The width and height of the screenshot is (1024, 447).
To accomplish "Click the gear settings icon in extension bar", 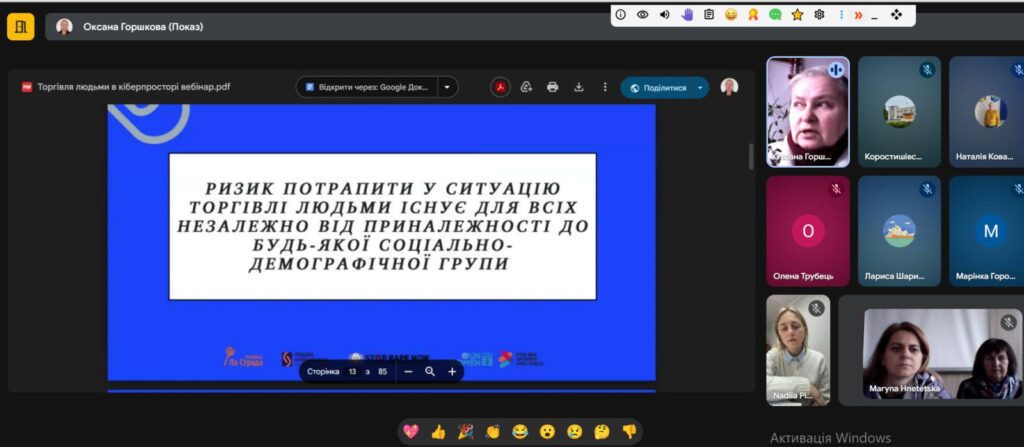I will click(x=819, y=15).
